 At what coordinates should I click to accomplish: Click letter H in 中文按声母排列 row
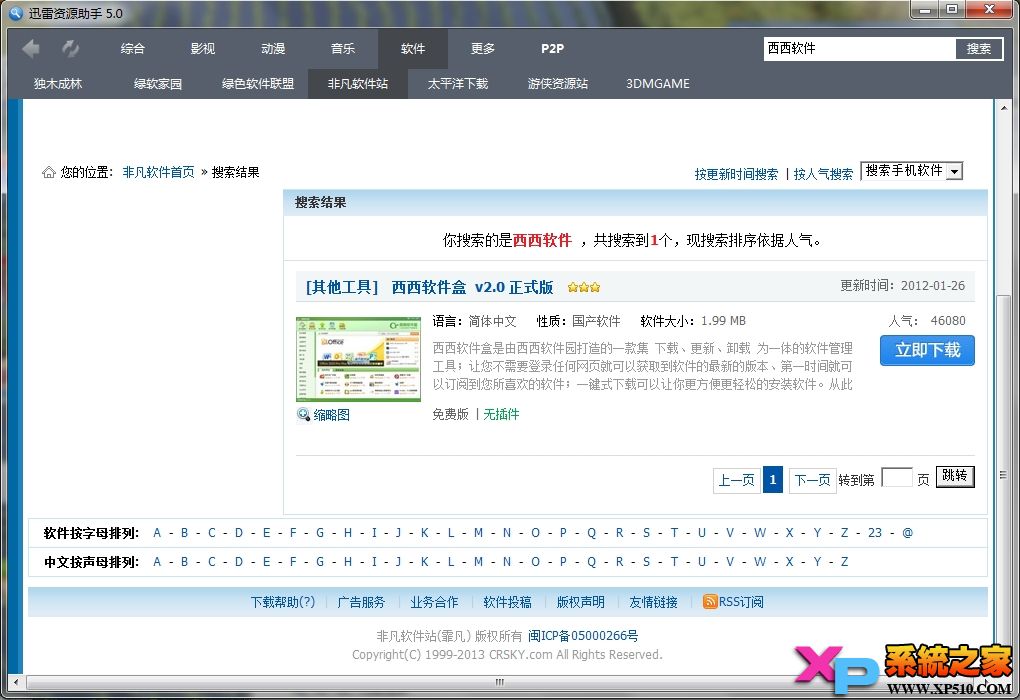pos(347,561)
